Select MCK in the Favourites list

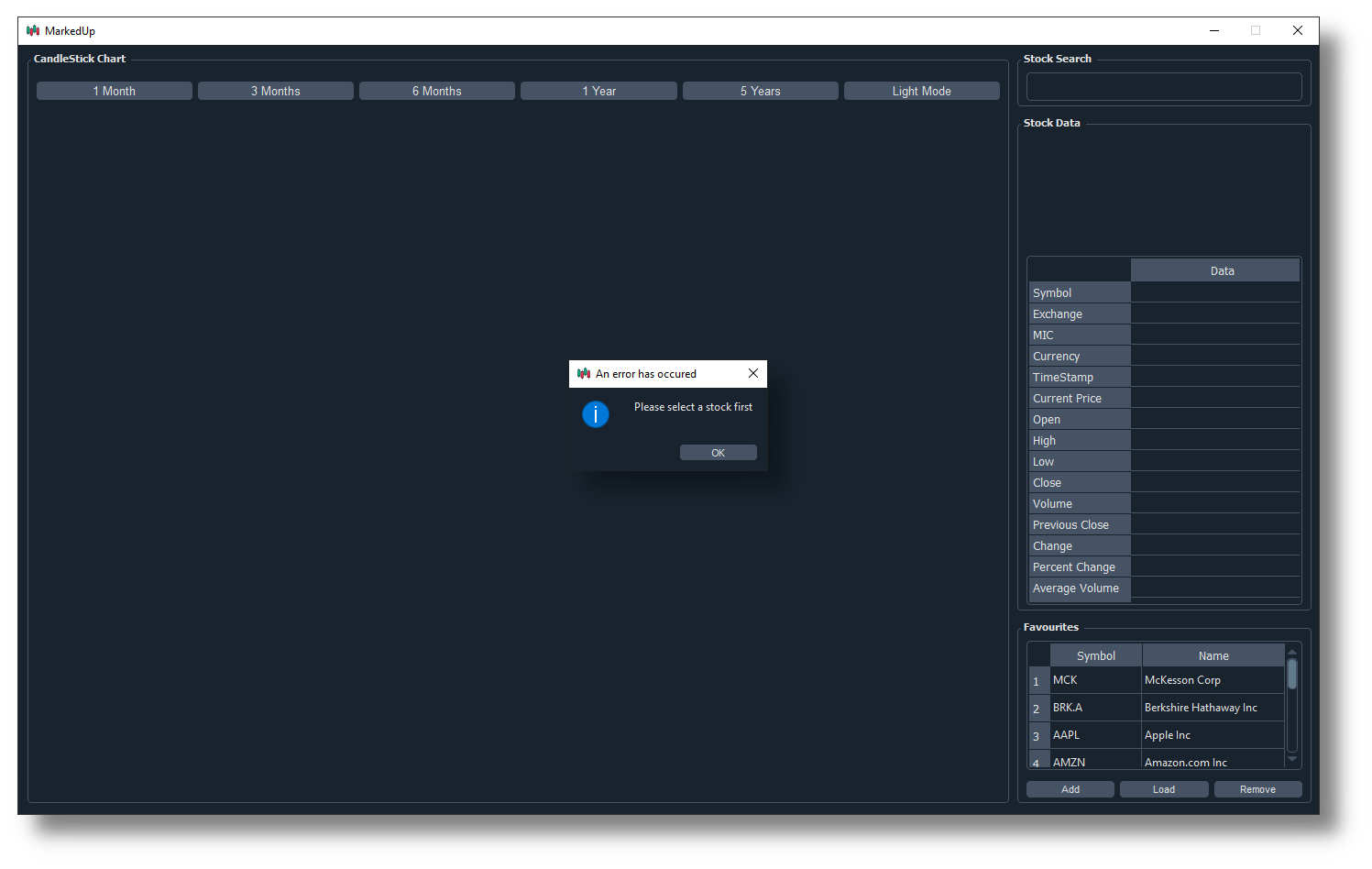(1096, 680)
